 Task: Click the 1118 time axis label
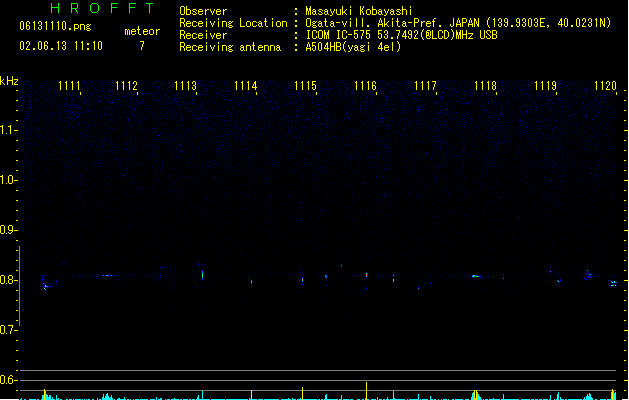pyautogui.click(x=485, y=86)
